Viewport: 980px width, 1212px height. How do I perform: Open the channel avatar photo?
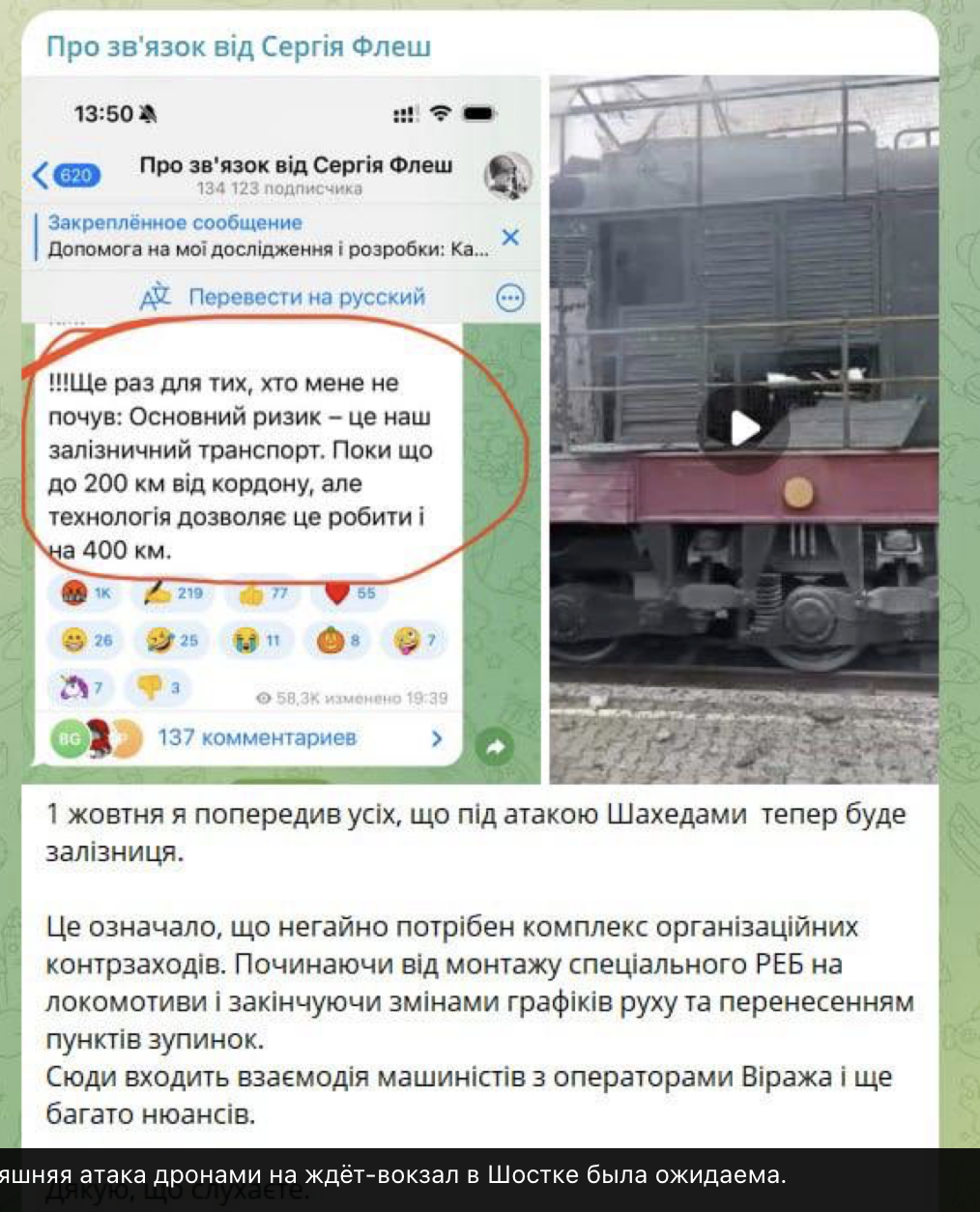(x=508, y=175)
